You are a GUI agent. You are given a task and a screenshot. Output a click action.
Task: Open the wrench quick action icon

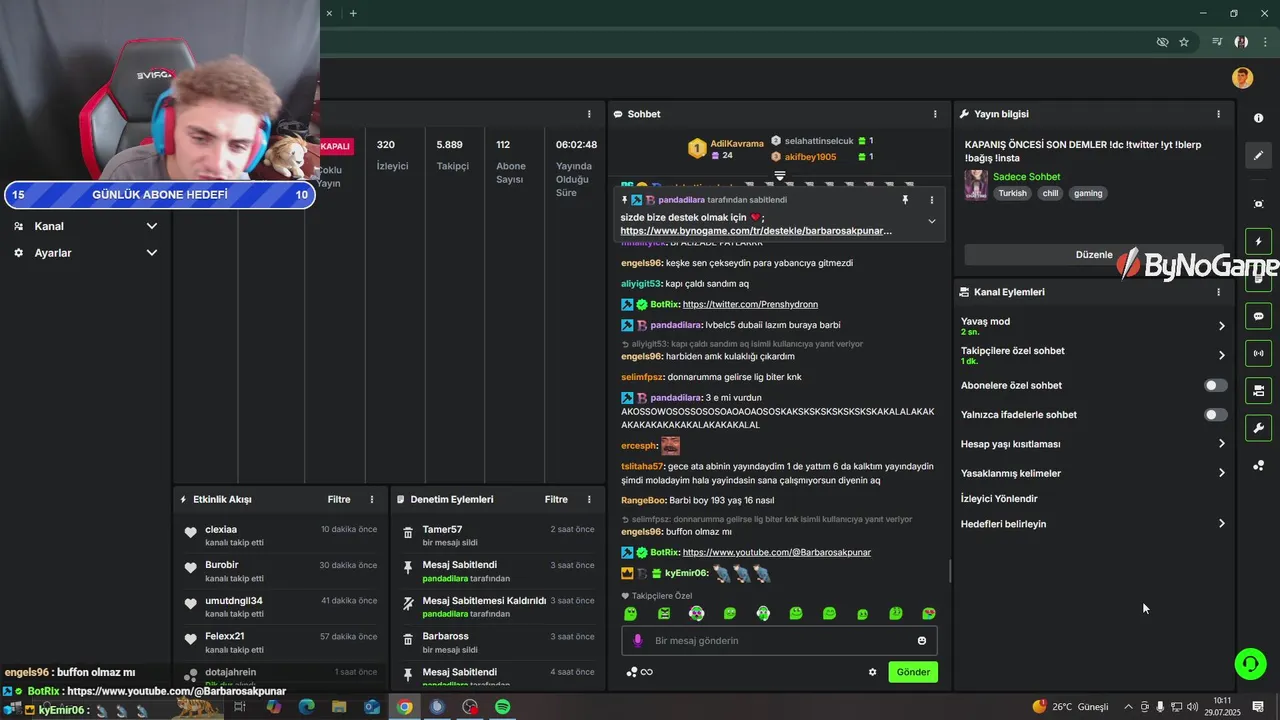pyautogui.click(x=1258, y=428)
